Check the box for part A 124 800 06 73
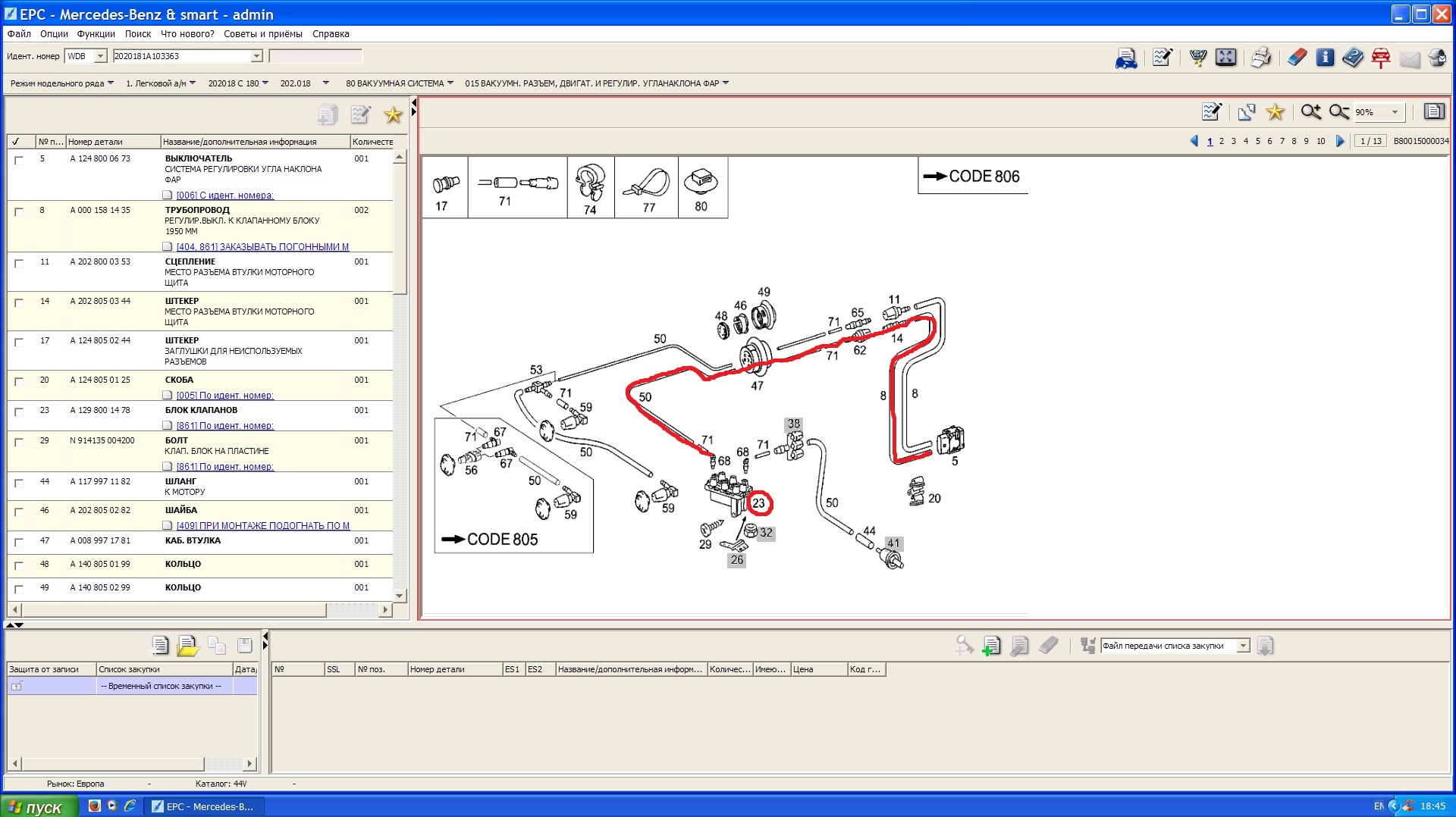 (19, 160)
